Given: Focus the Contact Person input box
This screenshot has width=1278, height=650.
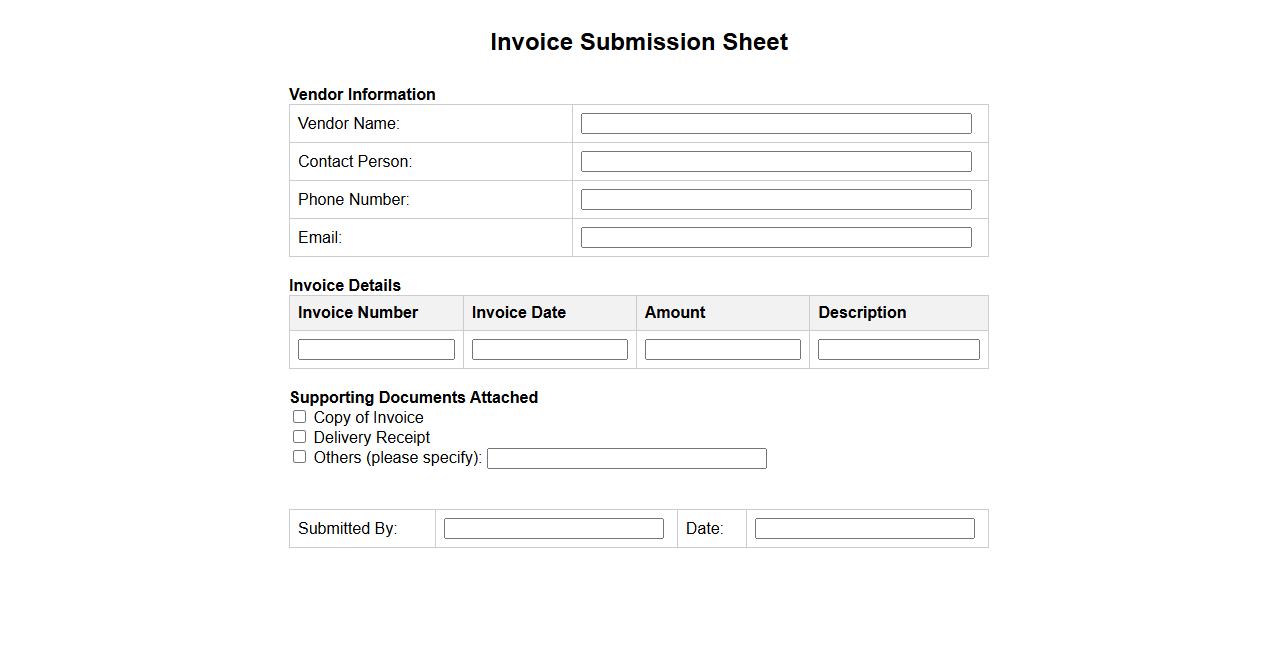Looking at the screenshot, I should 775,161.
